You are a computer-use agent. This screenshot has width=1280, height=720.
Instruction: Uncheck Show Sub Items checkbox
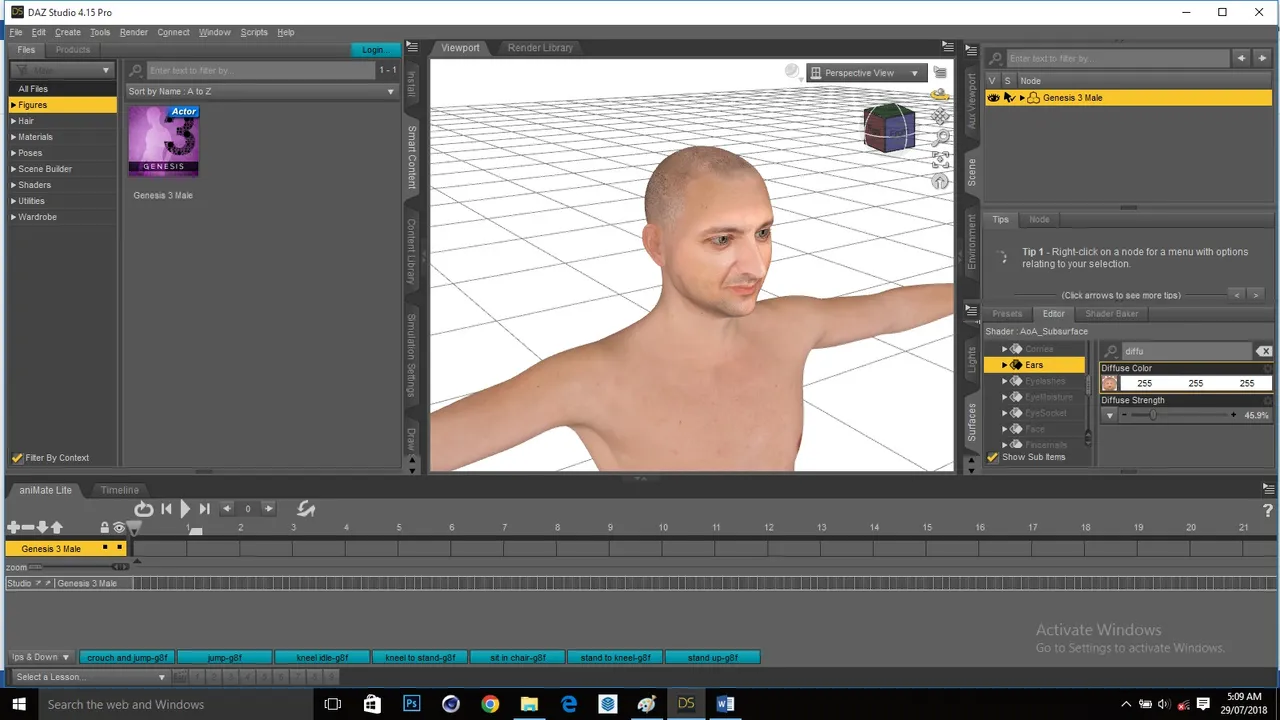993,457
